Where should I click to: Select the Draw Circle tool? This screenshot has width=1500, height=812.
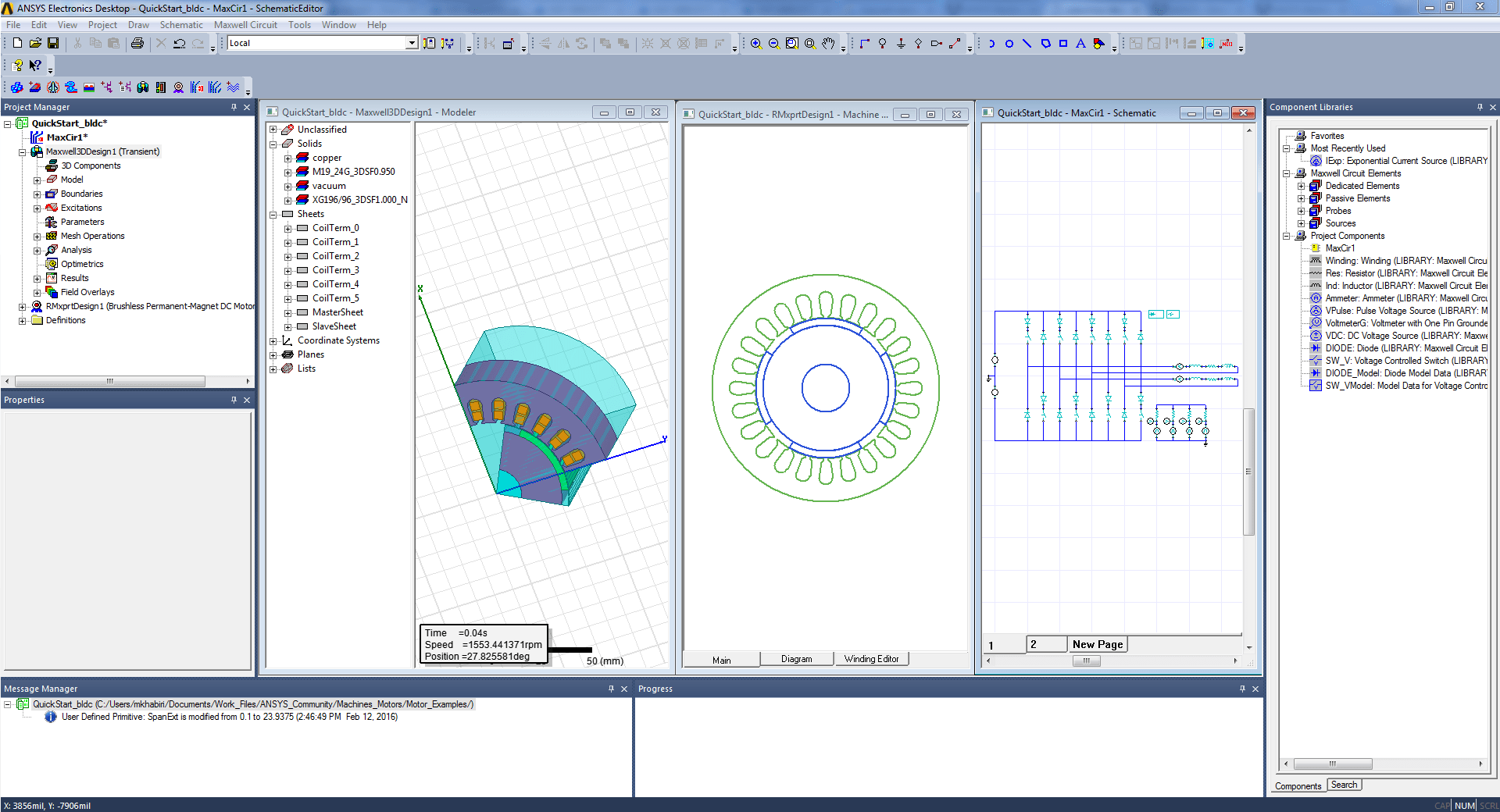click(x=1009, y=44)
